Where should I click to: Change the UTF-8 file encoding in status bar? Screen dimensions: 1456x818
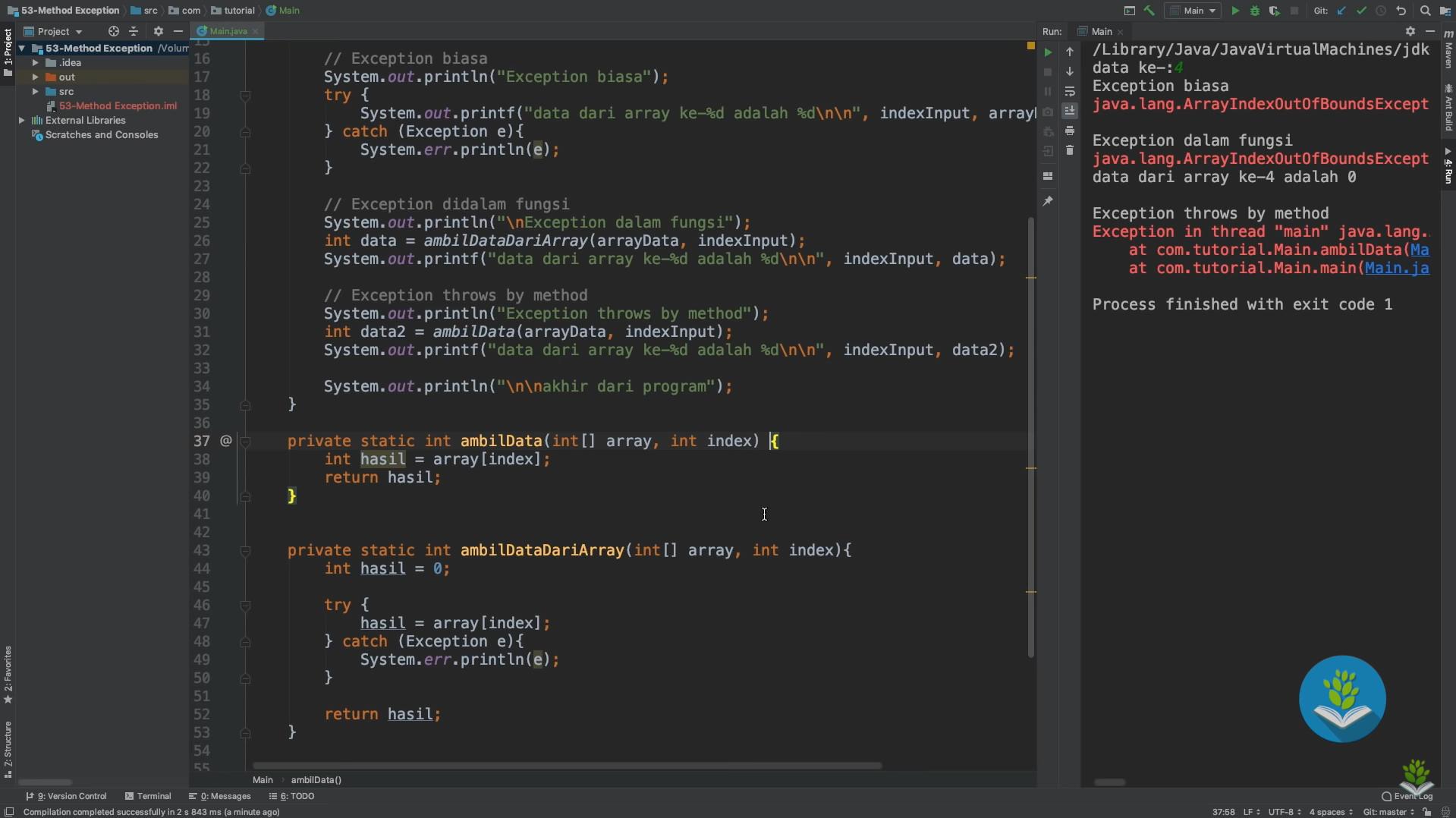[1285, 812]
